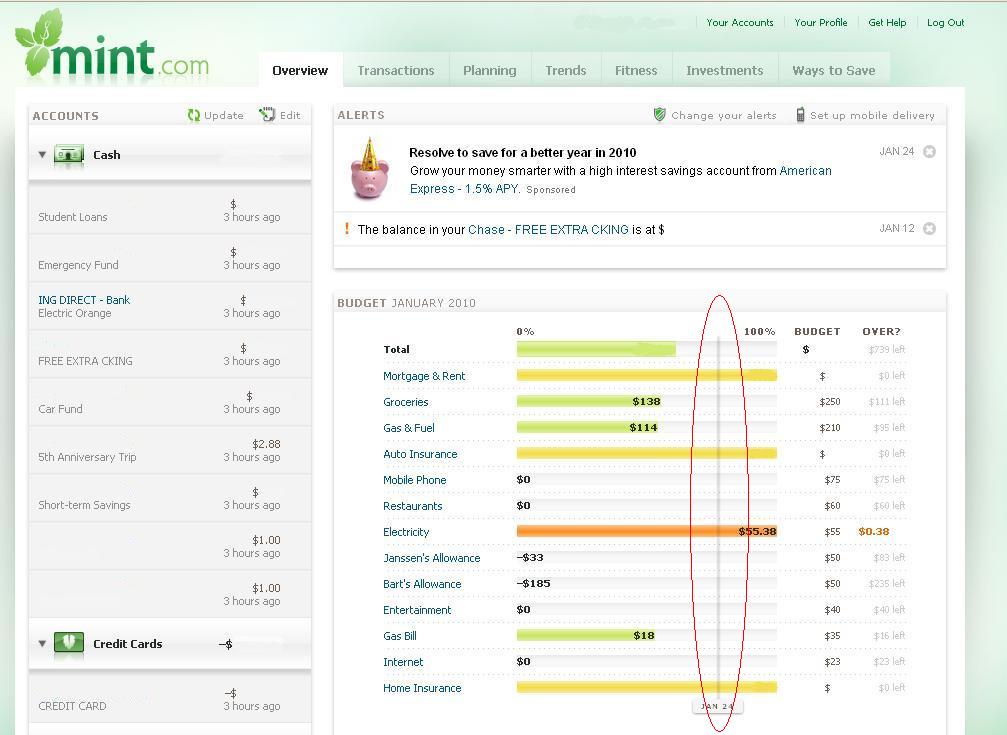Dismiss the JAN 12 alert
This screenshot has width=1007, height=735.
pos(929,229)
